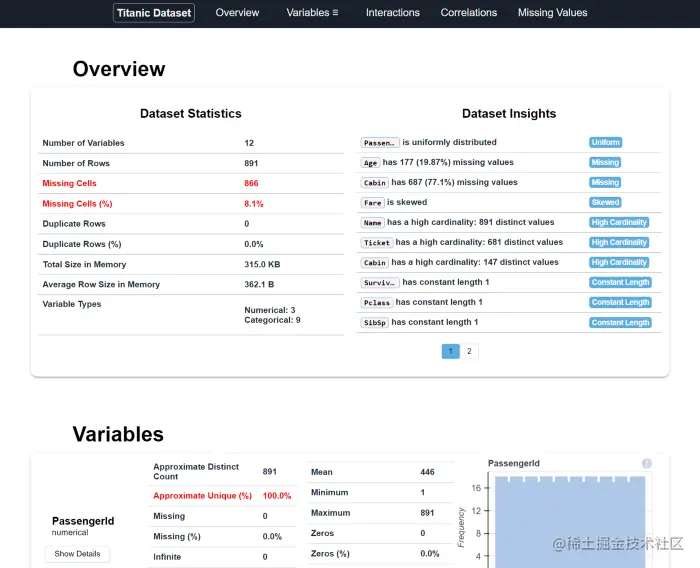Click the Fare column tag
Image resolution: width=700 pixels, height=568 pixels.
(x=372, y=203)
